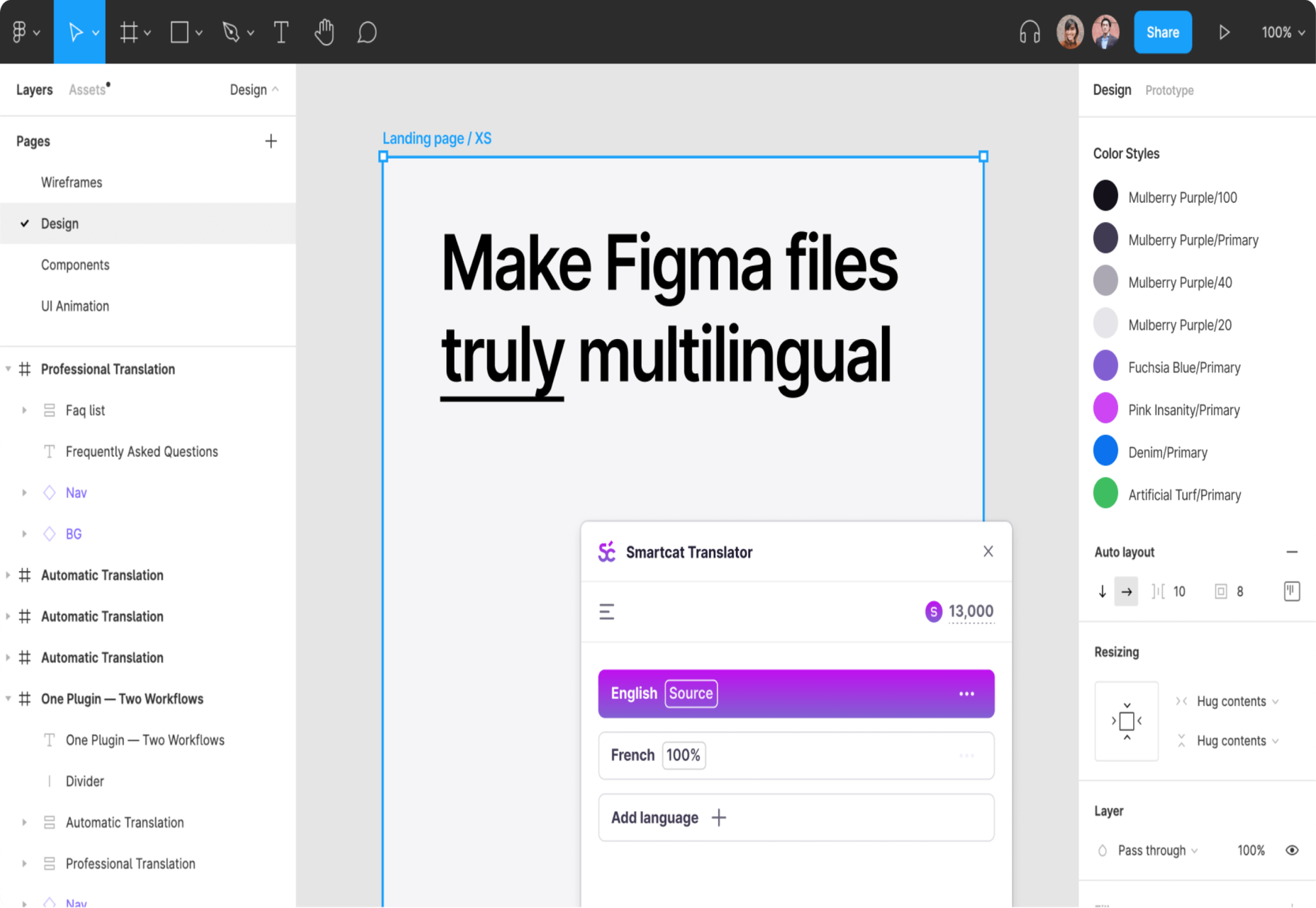Open the zoom level 100% dropdown
The image size is (1316, 908).
(1283, 33)
